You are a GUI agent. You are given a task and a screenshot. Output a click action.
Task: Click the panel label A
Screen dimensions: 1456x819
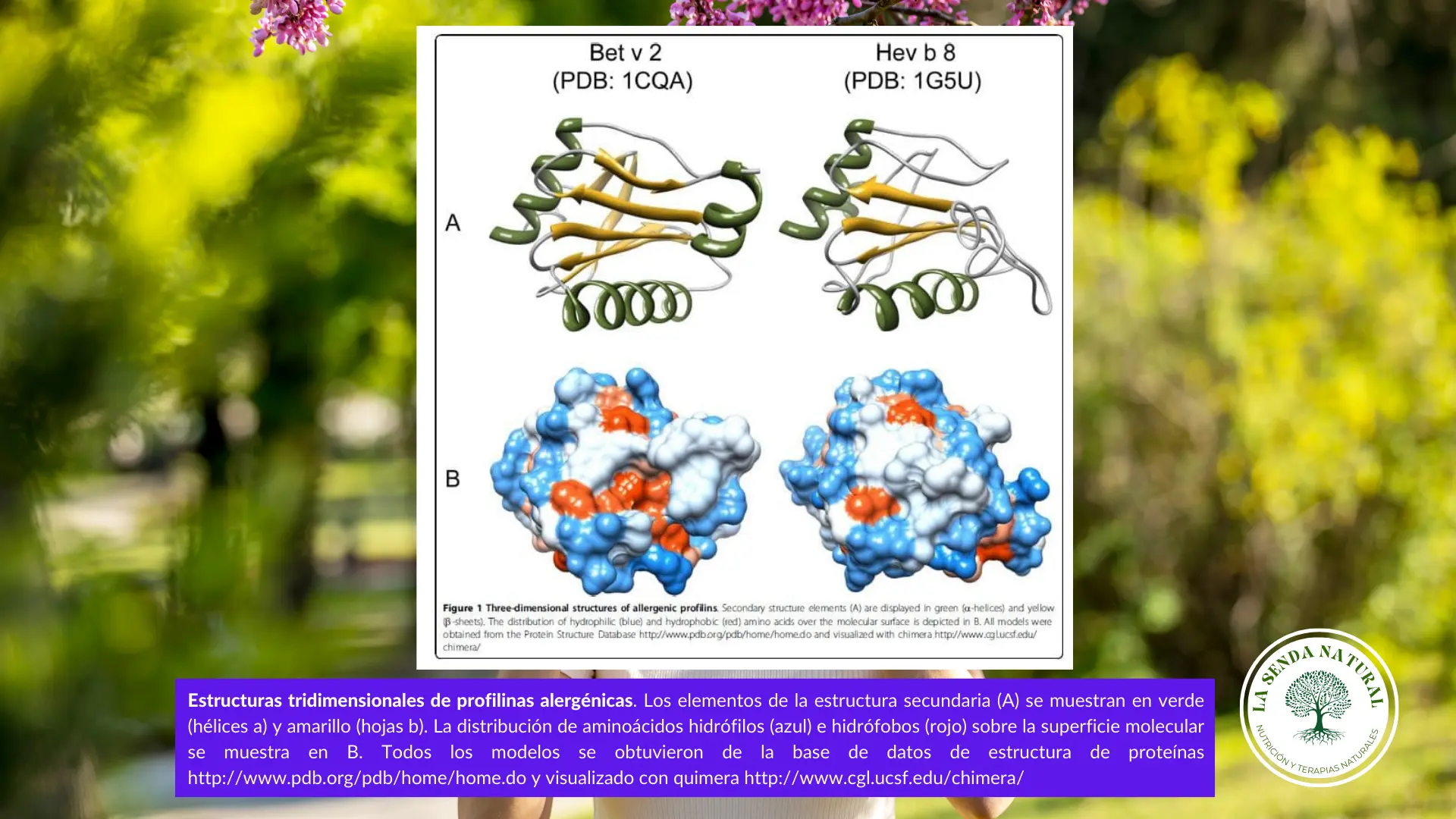pyautogui.click(x=453, y=223)
